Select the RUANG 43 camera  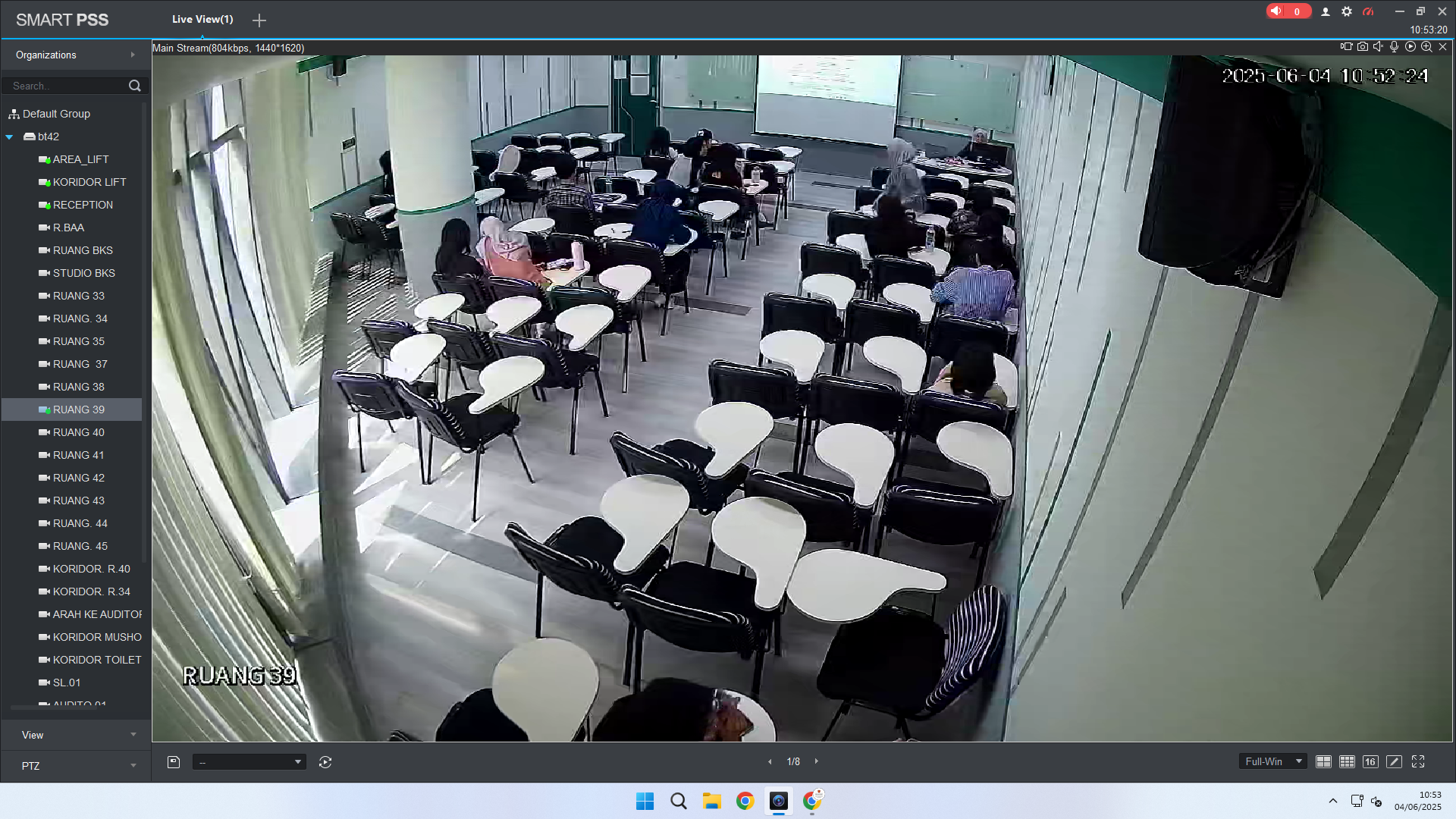pos(79,500)
